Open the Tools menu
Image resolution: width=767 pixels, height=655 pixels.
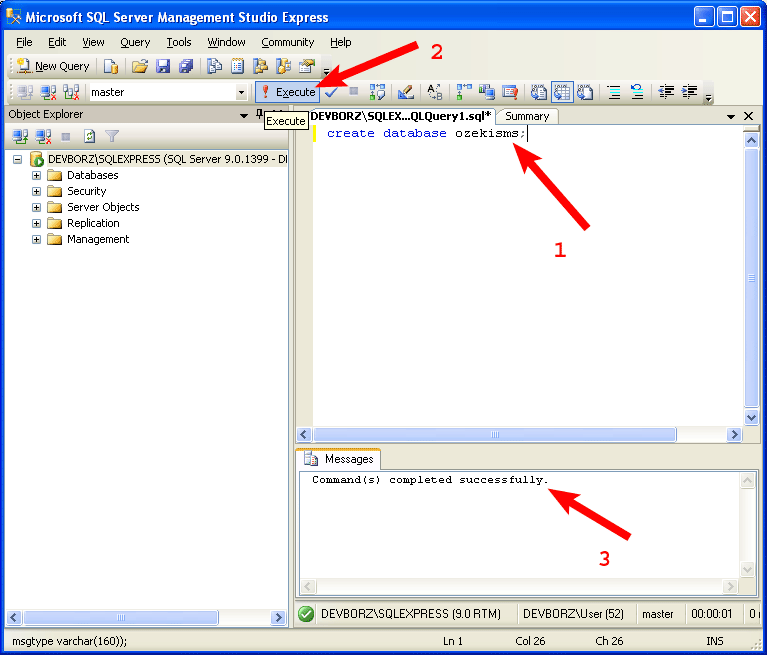[179, 43]
